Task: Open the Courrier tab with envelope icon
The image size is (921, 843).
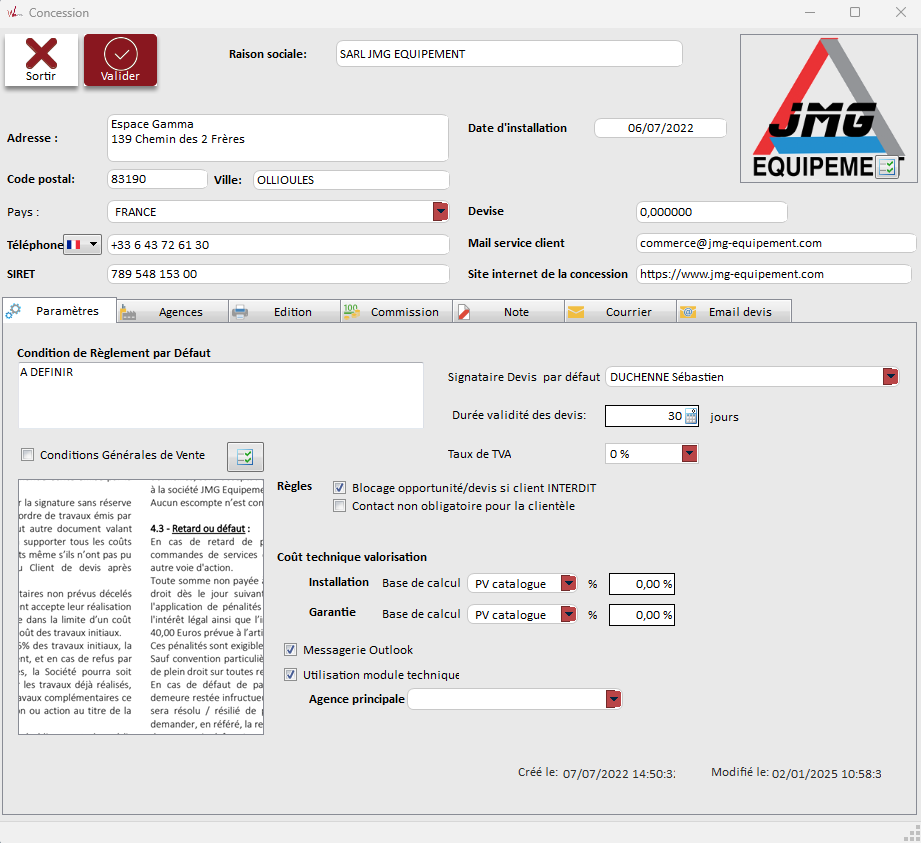Action: [619, 312]
